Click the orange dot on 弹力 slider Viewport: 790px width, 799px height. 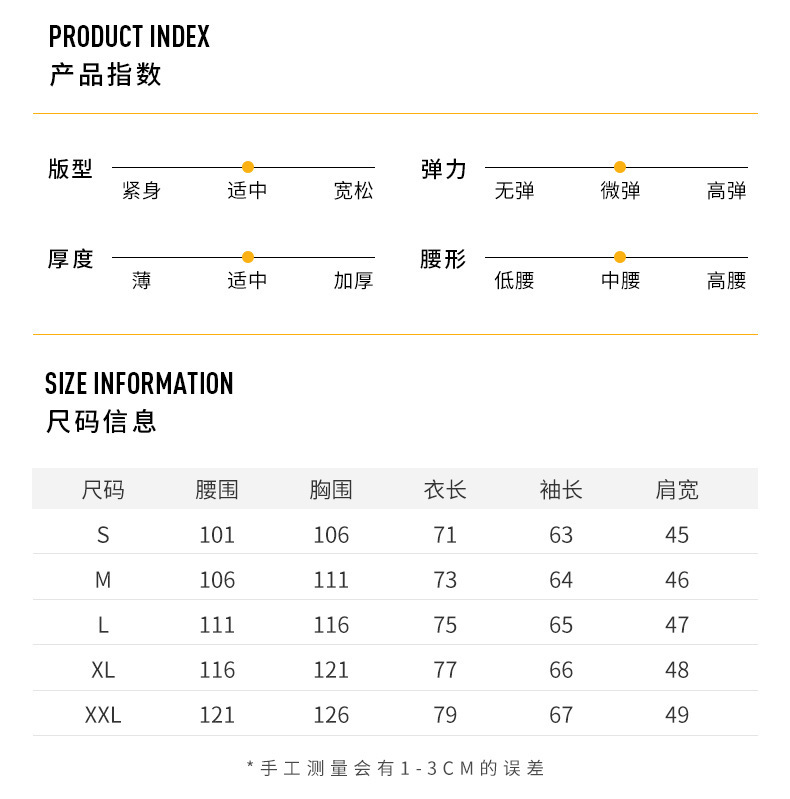[620, 167]
